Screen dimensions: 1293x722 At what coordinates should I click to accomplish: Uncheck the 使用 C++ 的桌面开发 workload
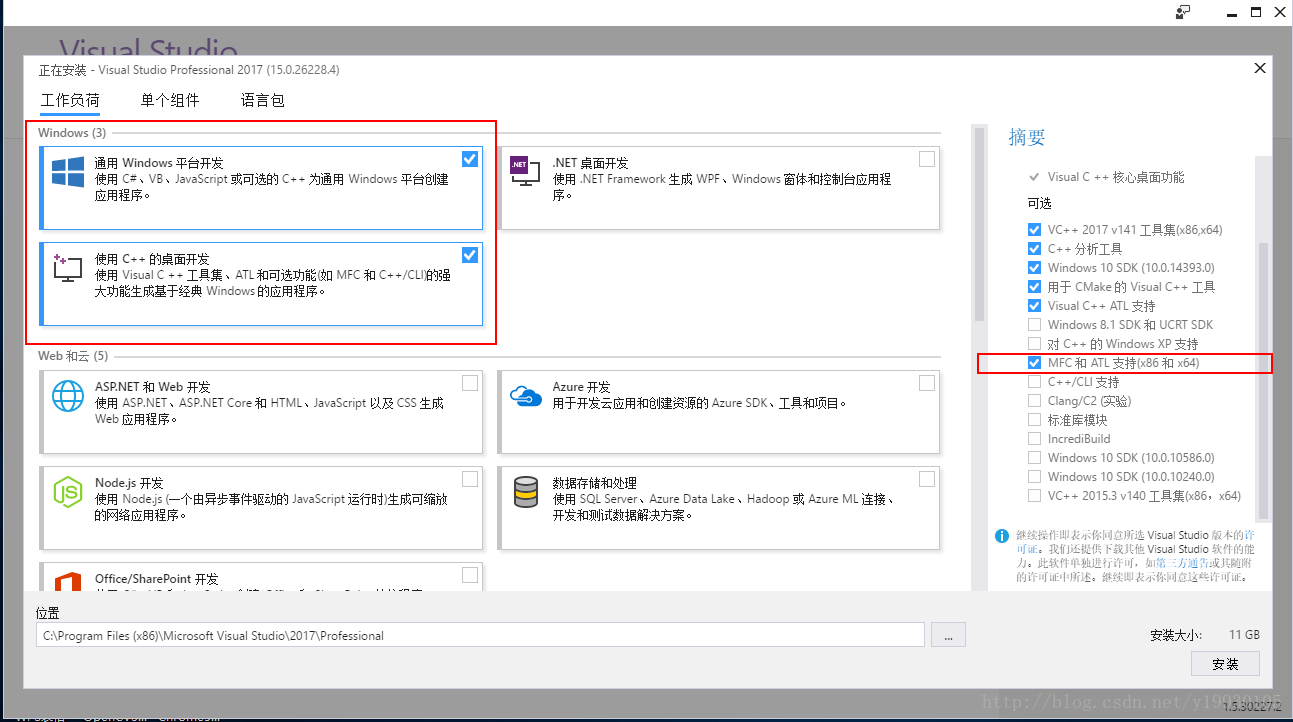tap(470, 255)
